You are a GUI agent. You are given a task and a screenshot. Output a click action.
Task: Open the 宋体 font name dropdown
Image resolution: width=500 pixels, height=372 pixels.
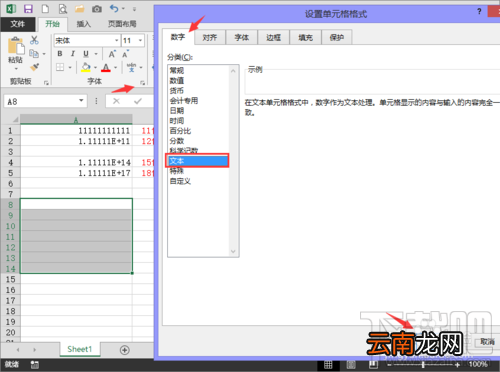(x=117, y=41)
